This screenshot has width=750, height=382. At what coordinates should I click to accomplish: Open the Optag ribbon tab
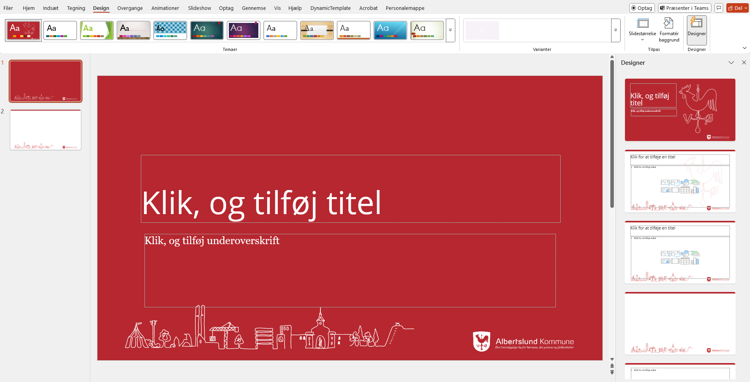click(x=226, y=8)
